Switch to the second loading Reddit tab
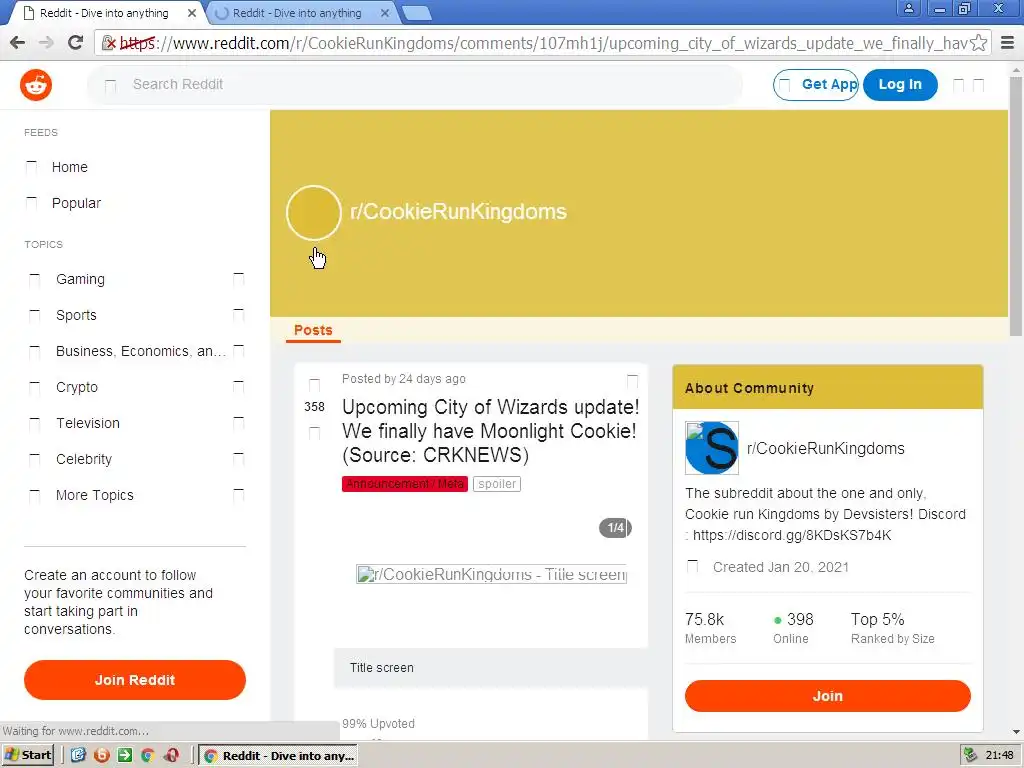1024x768 pixels. point(297,13)
